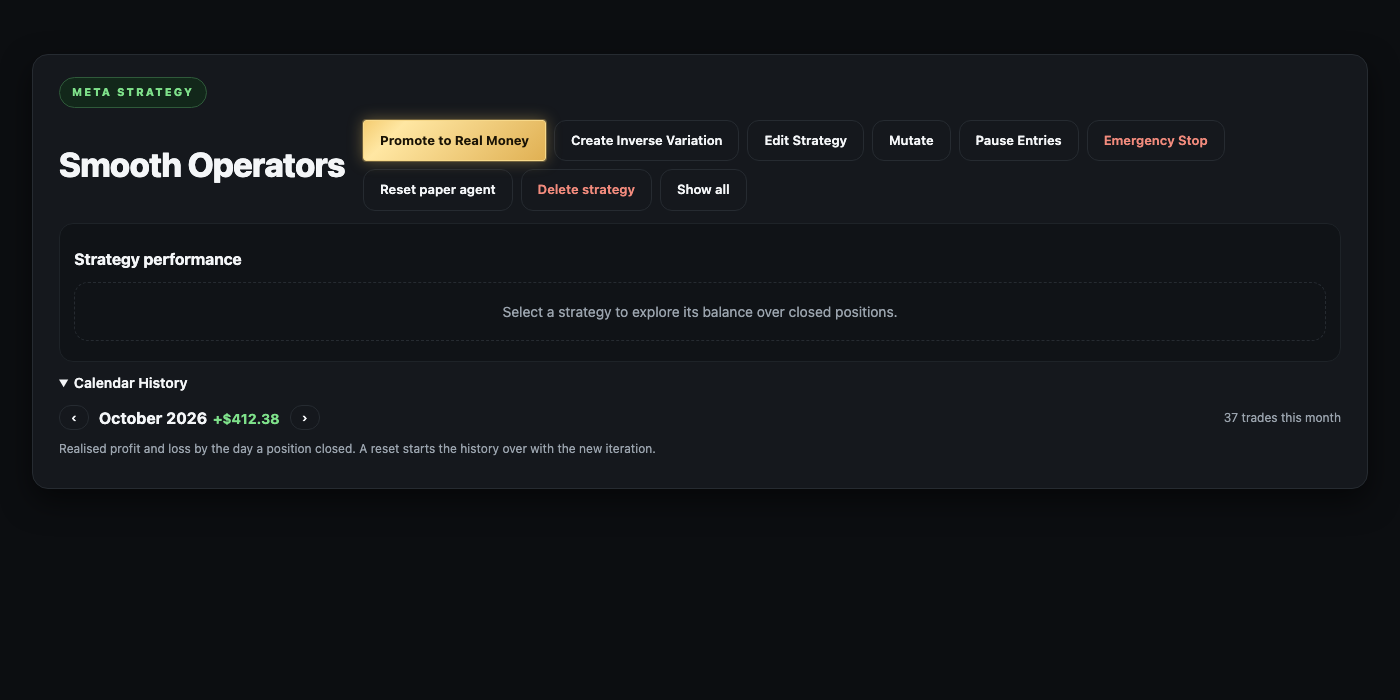Open the Edit Strategy button
The width and height of the screenshot is (1400, 700).
pos(805,141)
